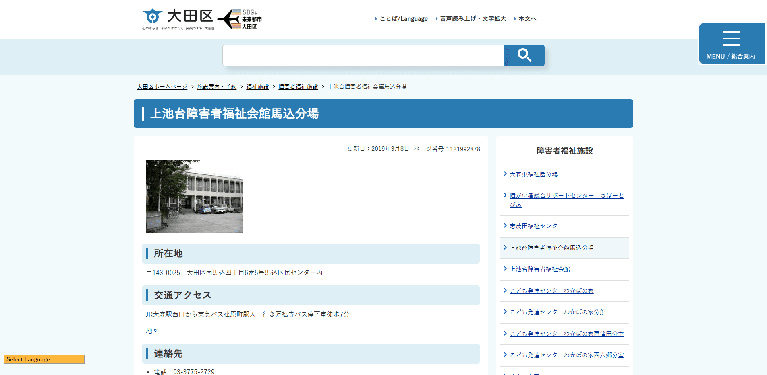Click the magnifier search button
767x375 pixels.
coord(524,55)
